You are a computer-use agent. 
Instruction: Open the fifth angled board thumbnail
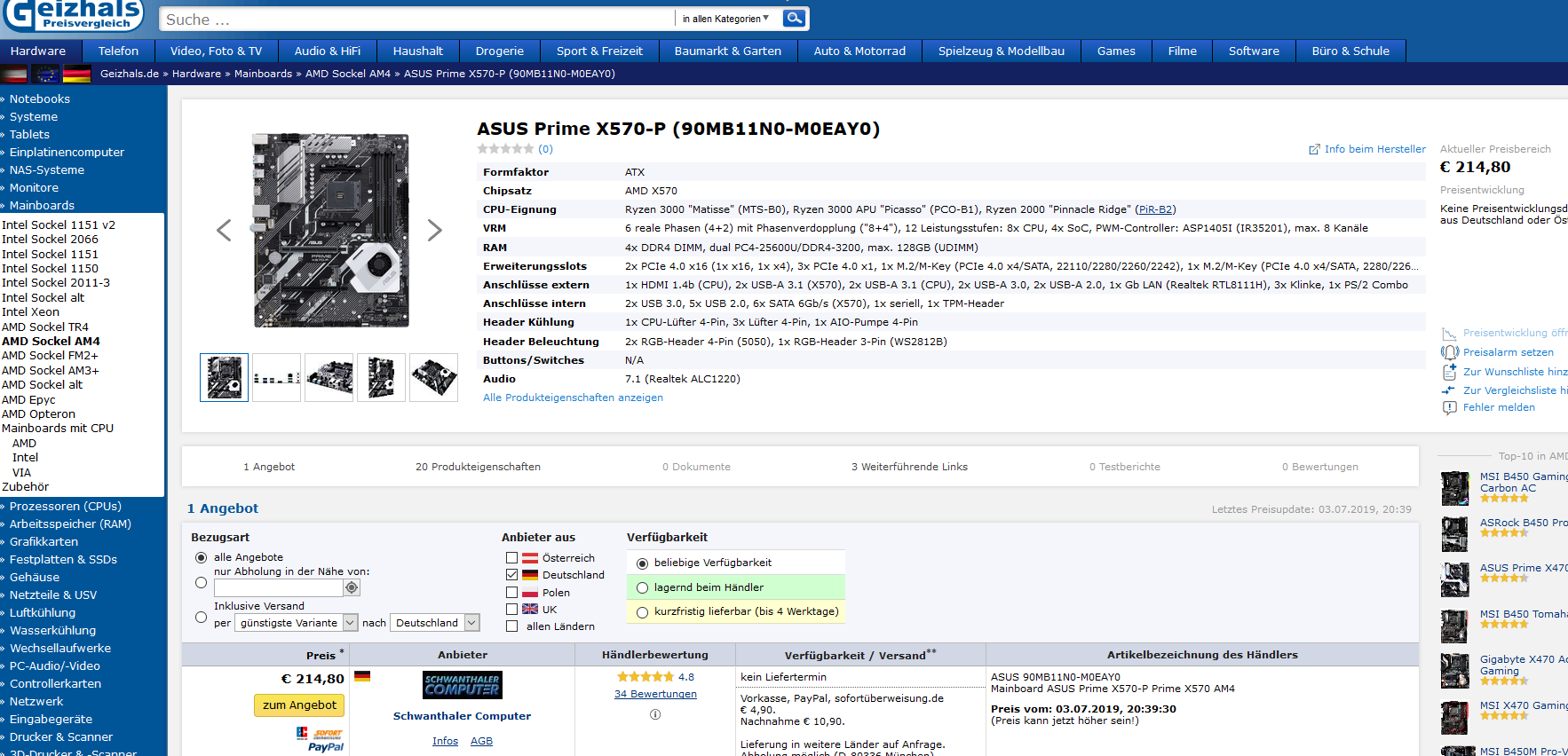tap(433, 377)
